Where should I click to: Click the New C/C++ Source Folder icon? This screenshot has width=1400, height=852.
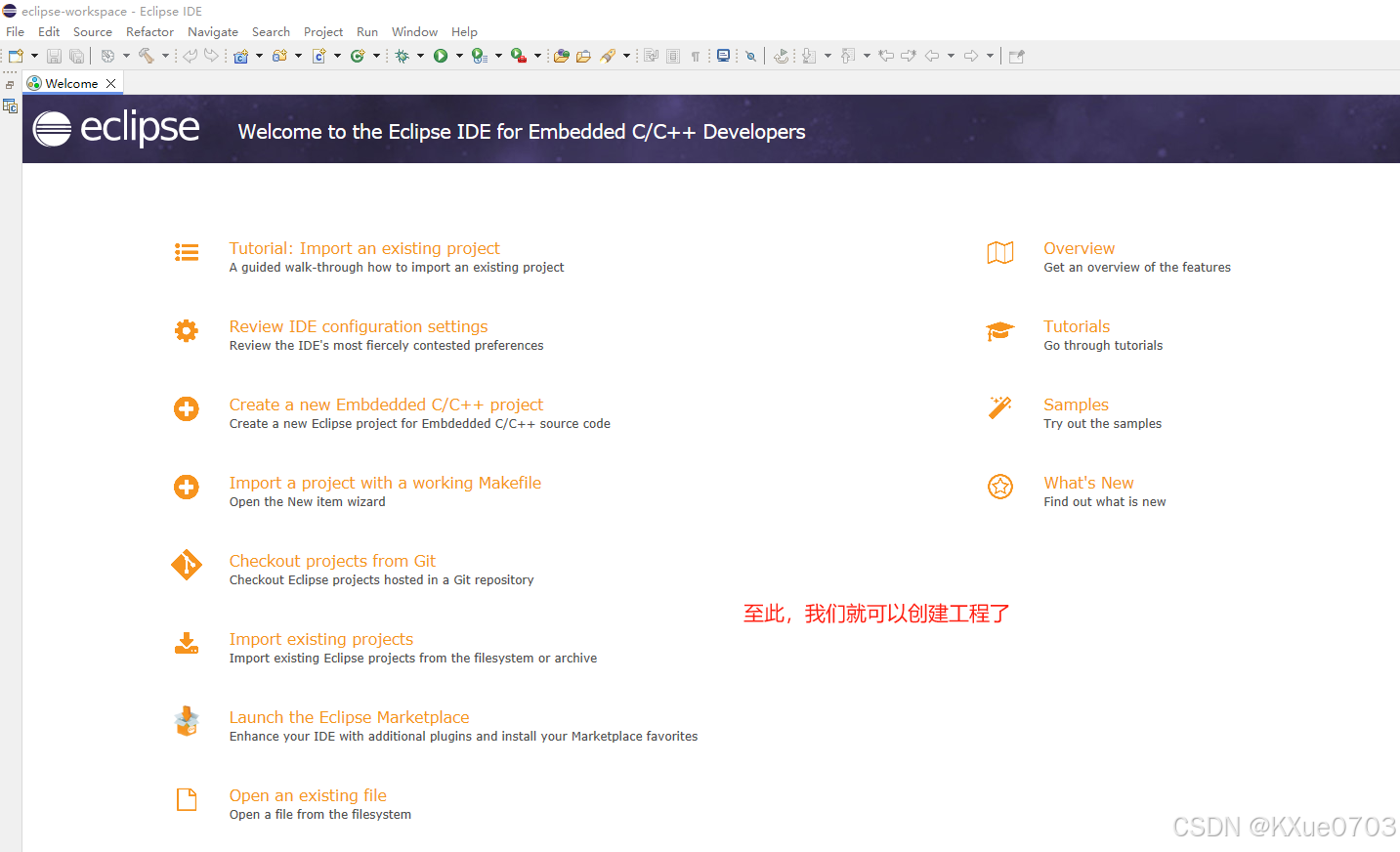pyautogui.click(x=280, y=56)
